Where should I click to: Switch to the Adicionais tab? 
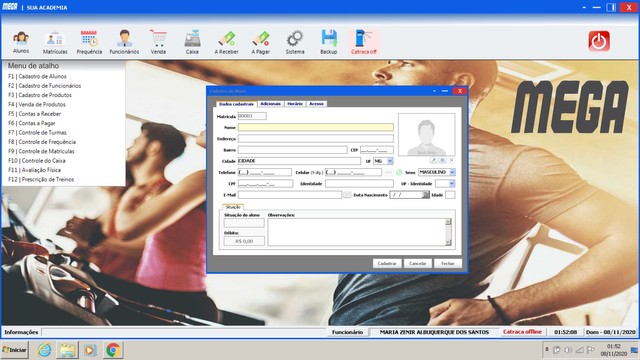(x=271, y=104)
